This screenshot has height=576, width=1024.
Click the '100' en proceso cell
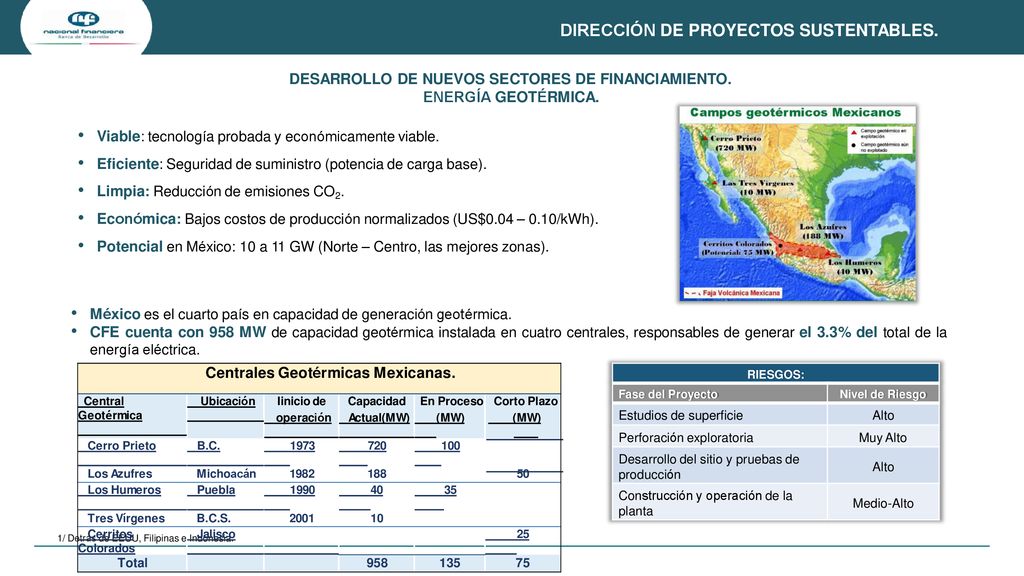451,445
